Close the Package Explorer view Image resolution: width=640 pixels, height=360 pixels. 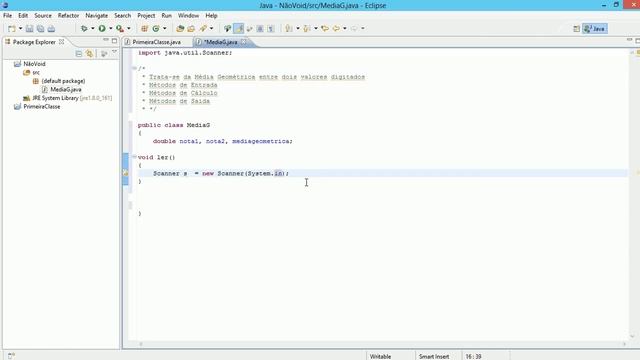[x=62, y=42]
